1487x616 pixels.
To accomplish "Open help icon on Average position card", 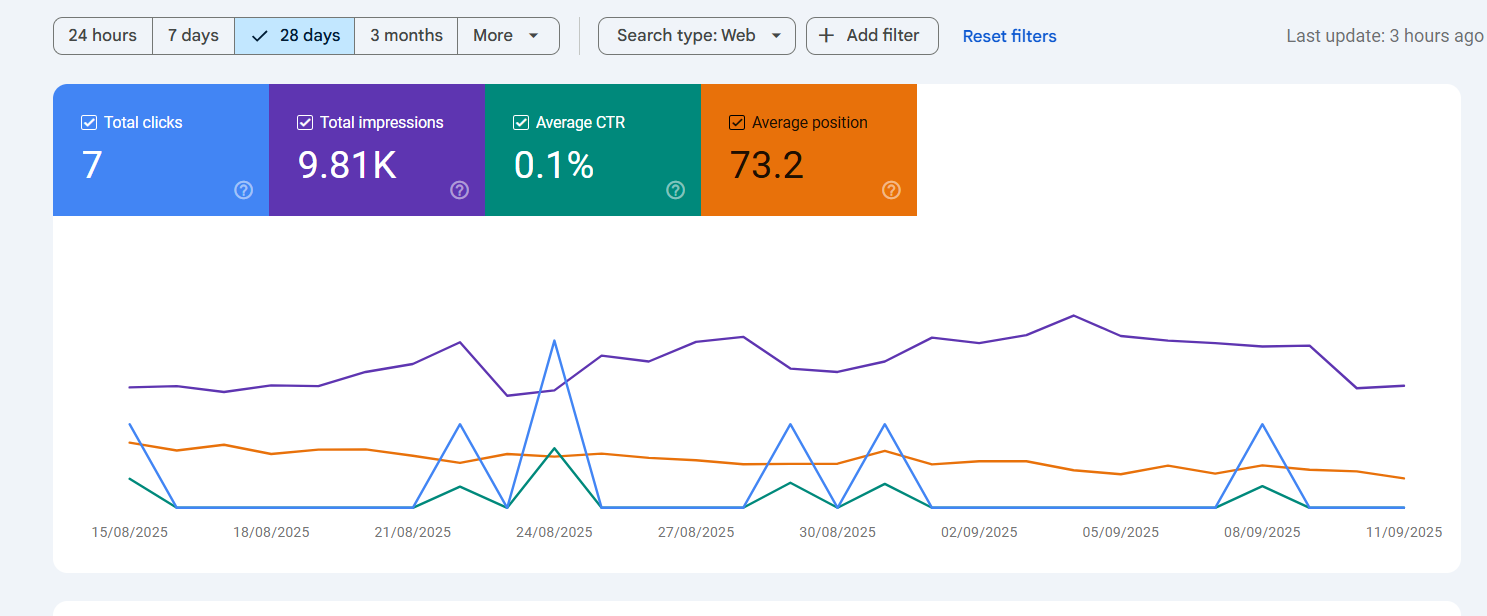I will (x=891, y=190).
